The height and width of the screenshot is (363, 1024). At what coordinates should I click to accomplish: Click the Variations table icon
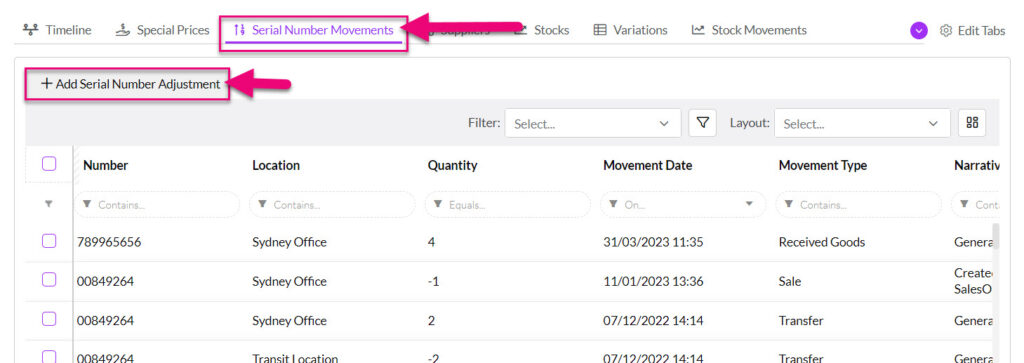(600, 30)
